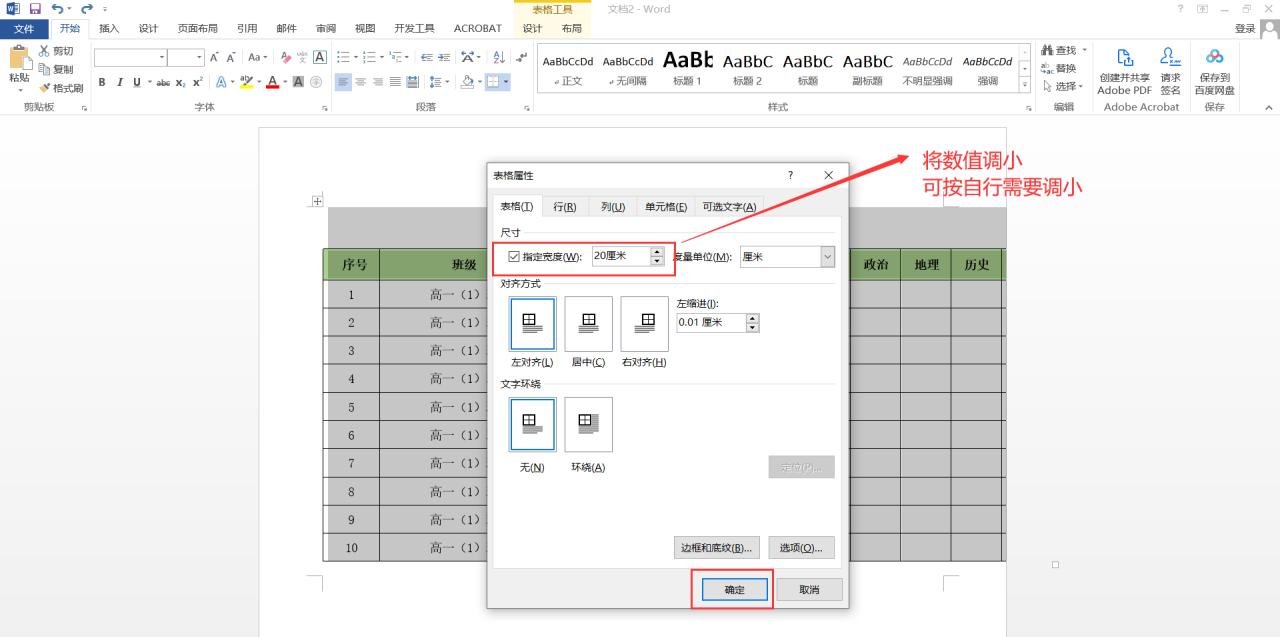Decrease indent in paragraph group
This screenshot has width=1280, height=637.
pyautogui.click(x=428, y=58)
